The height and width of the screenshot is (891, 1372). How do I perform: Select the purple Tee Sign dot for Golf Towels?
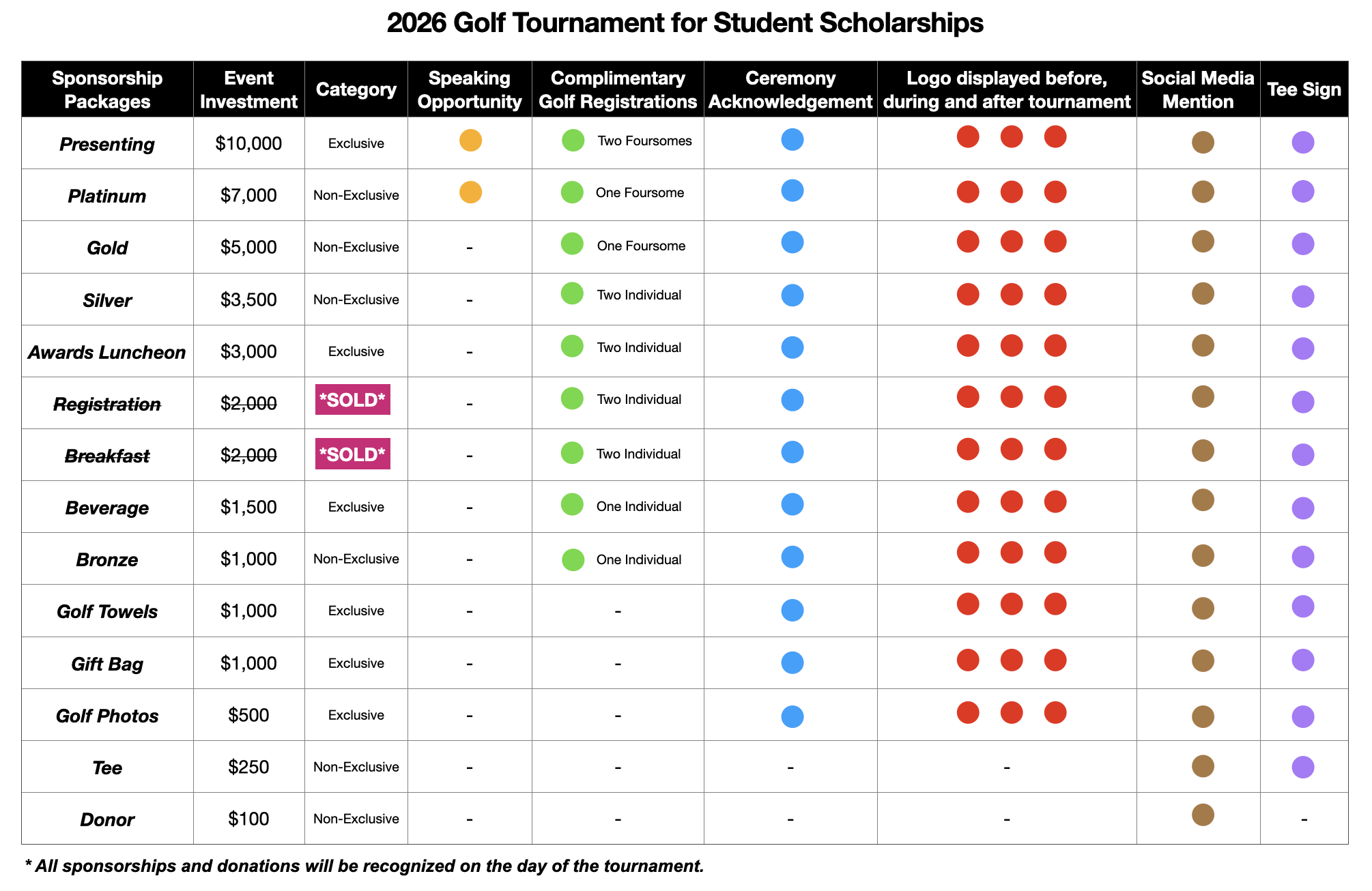[x=1302, y=607]
